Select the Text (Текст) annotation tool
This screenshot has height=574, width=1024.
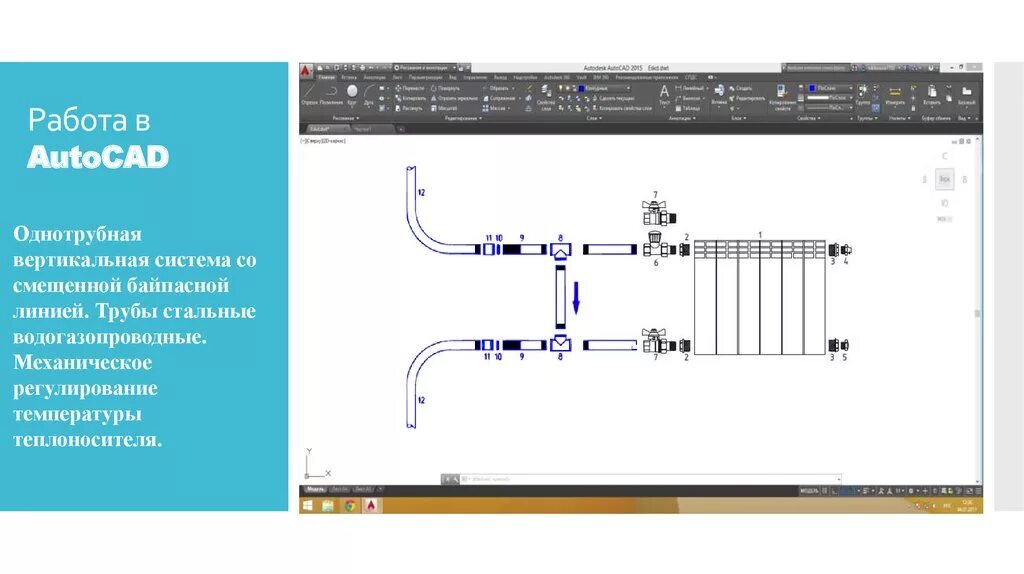[x=664, y=95]
